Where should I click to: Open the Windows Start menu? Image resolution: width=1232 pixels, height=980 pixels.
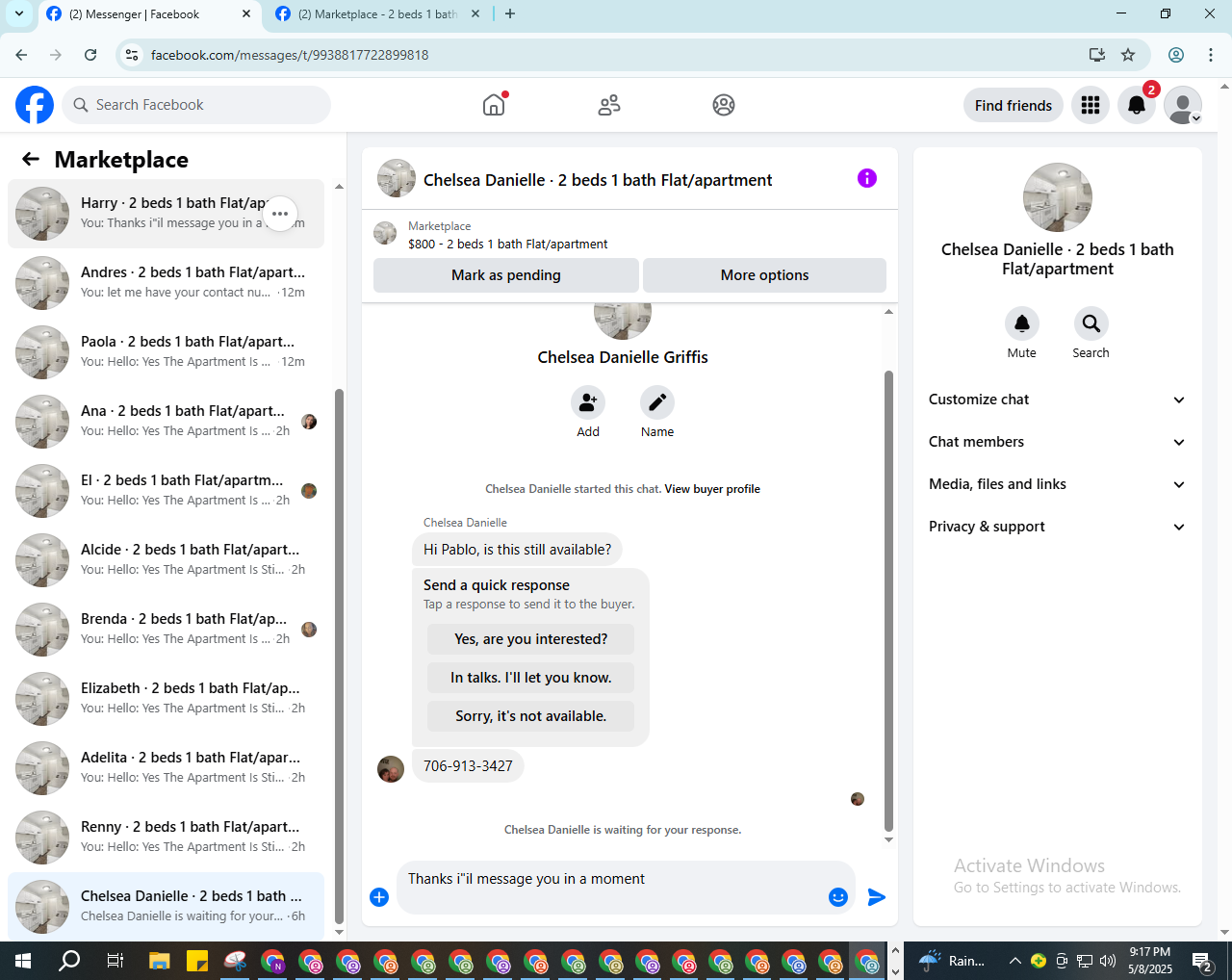23,961
